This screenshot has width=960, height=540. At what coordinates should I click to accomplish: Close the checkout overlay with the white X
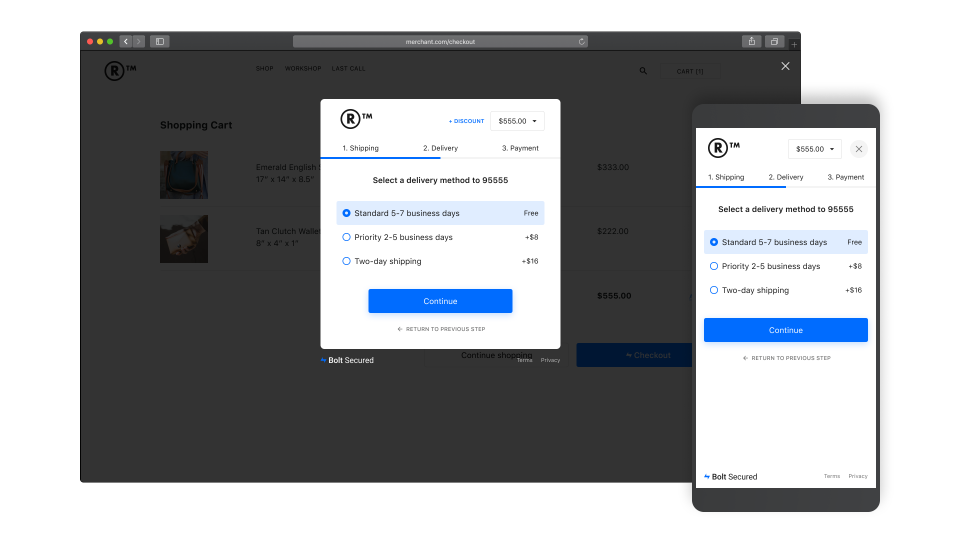786,66
